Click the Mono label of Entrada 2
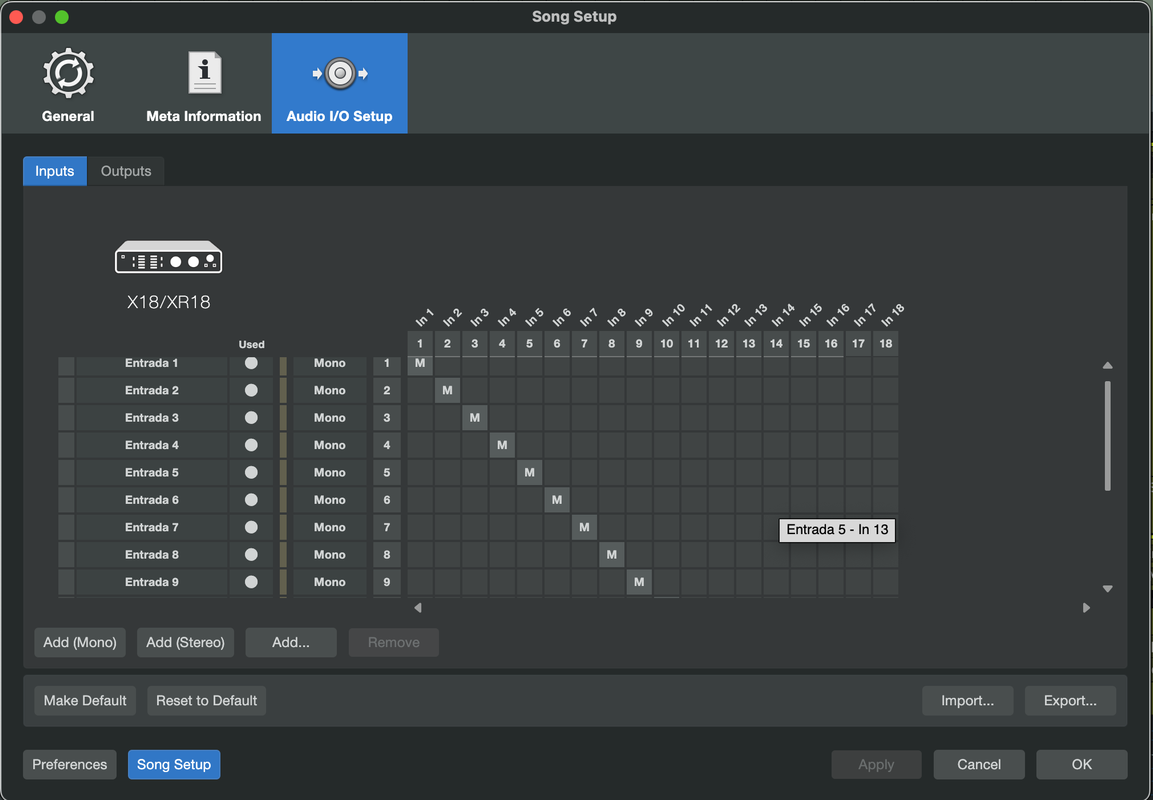 click(x=329, y=390)
